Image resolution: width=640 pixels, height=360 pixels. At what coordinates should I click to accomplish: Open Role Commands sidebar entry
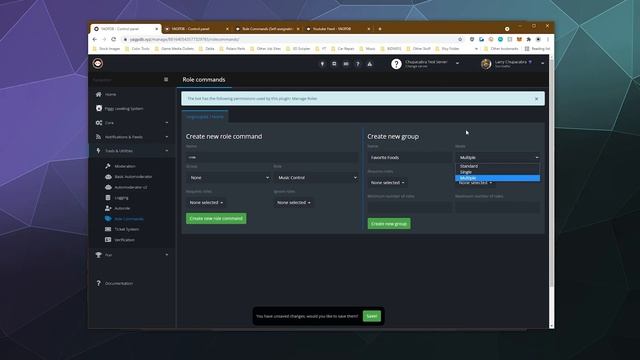(x=129, y=219)
